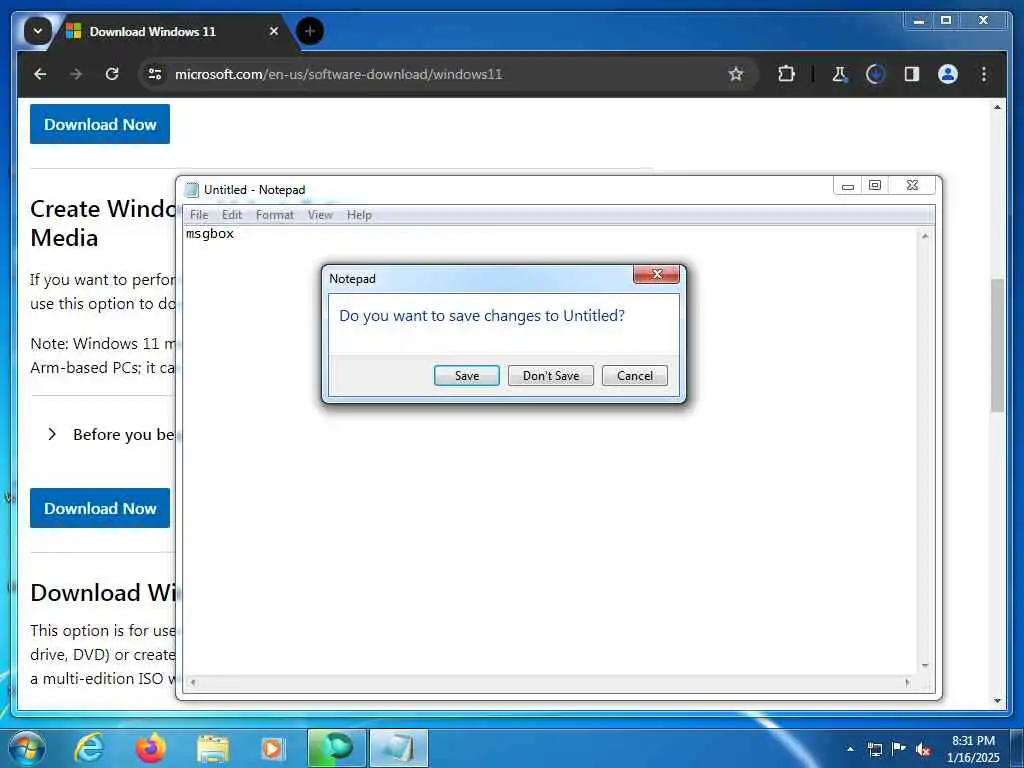This screenshot has width=1024, height=768.
Task: Open Chrome Labs flask icon
Action: pyautogui.click(x=839, y=74)
